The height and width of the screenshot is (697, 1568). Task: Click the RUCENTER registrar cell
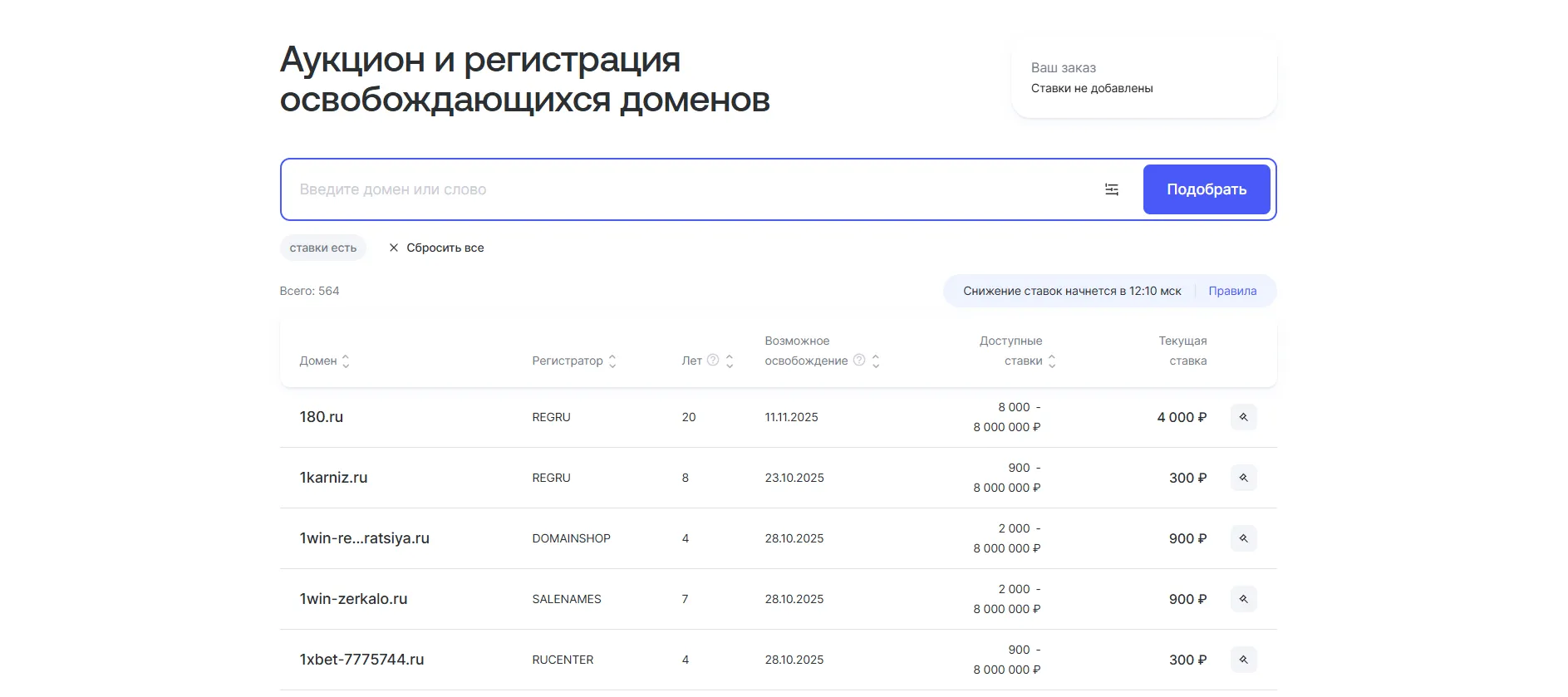[x=563, y=660]
